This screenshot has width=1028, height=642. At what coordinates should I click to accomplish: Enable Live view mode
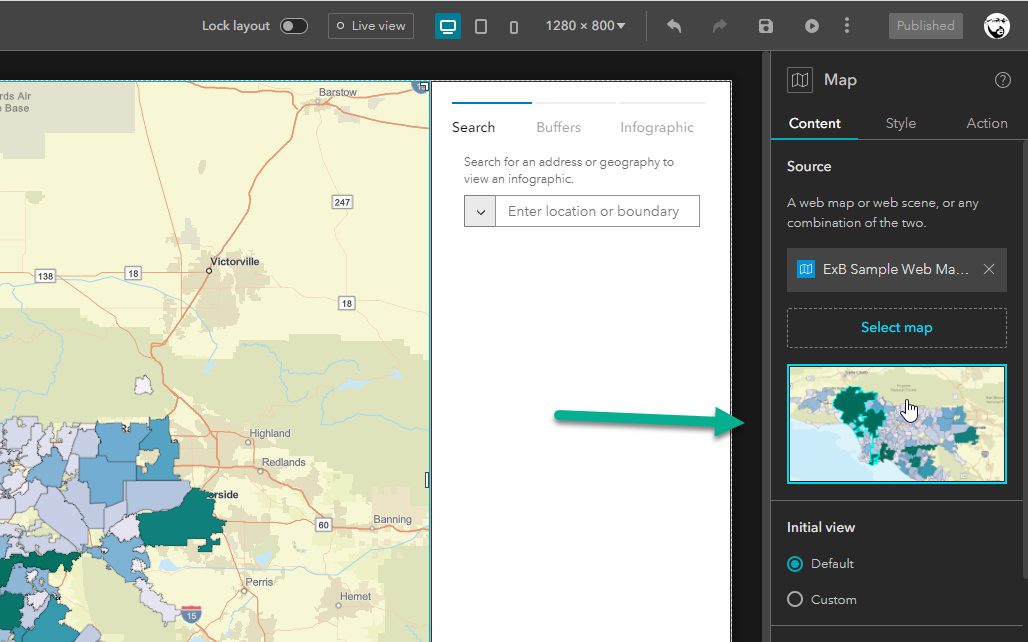click(371, 26)
